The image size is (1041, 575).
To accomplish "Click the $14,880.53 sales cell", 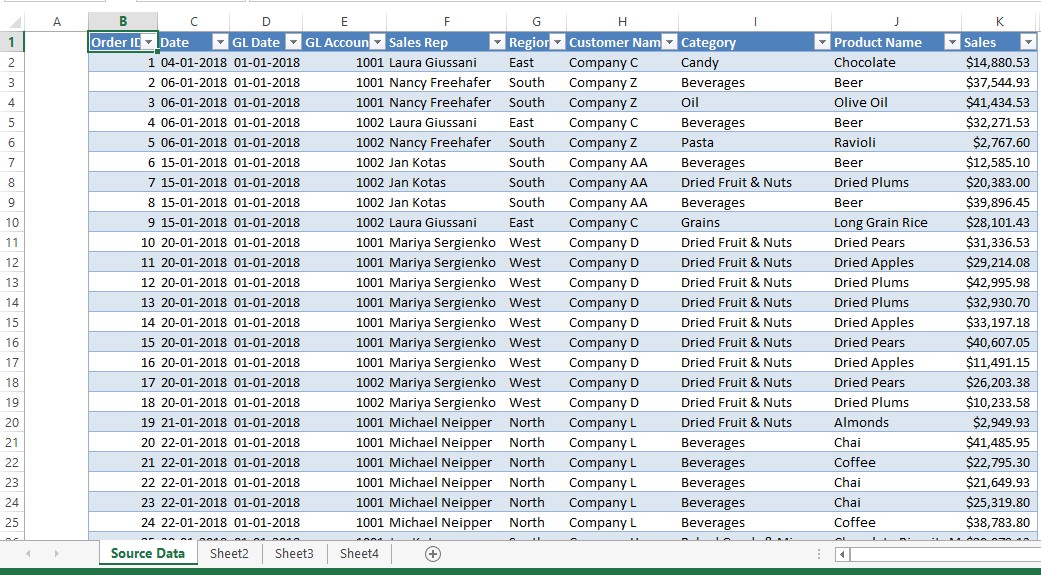I will pyautogui.click(x=999, y=62).
